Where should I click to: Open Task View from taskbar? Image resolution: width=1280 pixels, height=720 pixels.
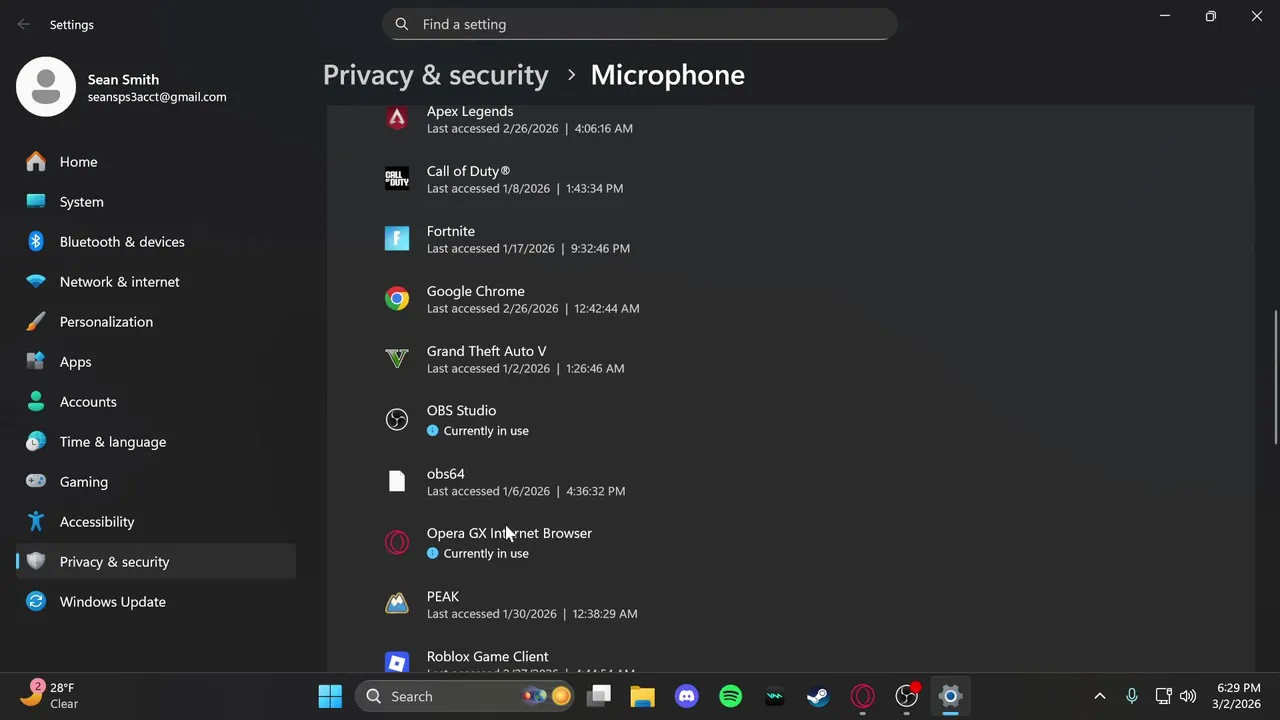[599, 696]
